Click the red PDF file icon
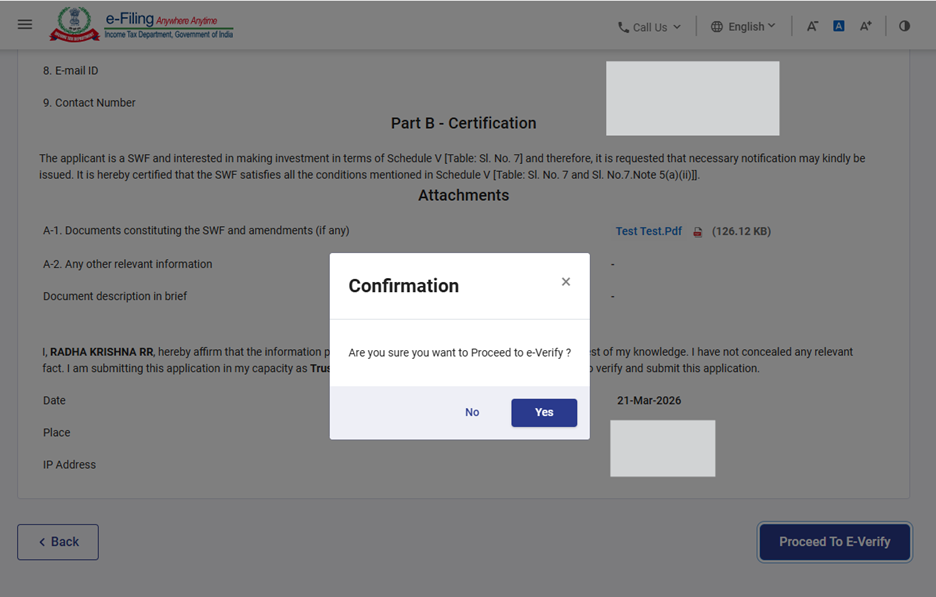Screen dimensions: 936x597 [x=698, y=232]
